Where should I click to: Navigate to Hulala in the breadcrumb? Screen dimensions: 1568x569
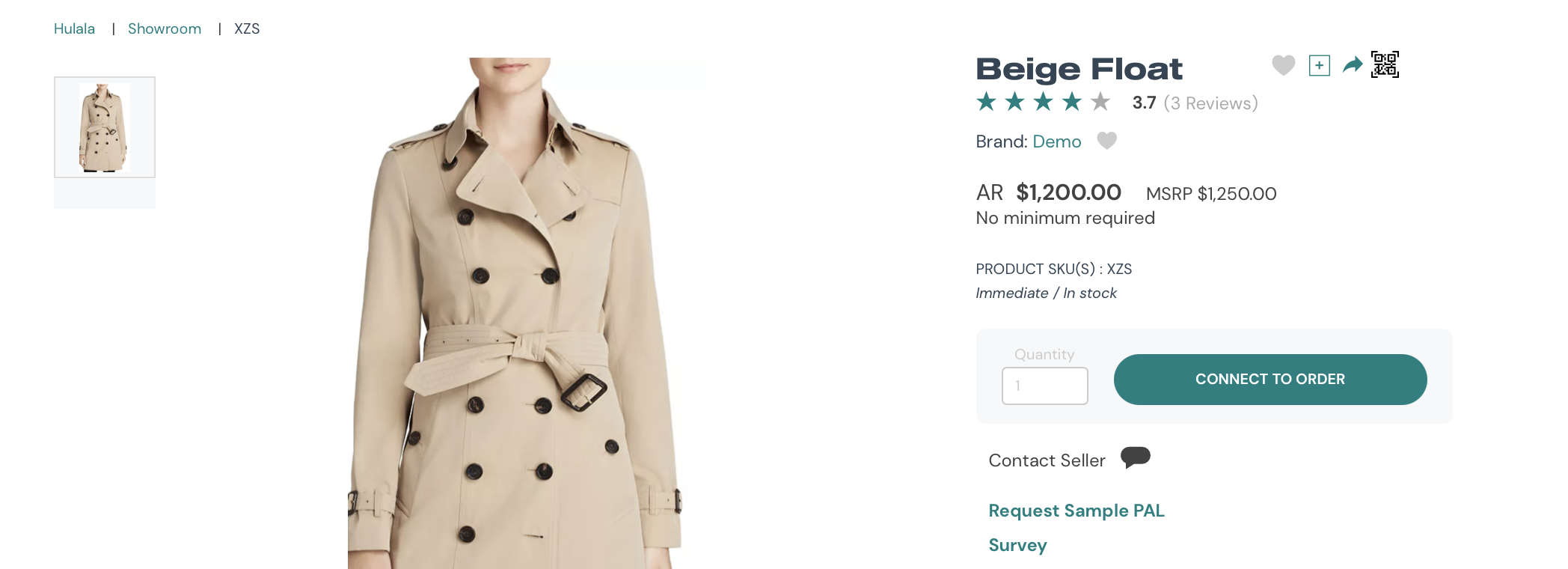click(74, 28)
